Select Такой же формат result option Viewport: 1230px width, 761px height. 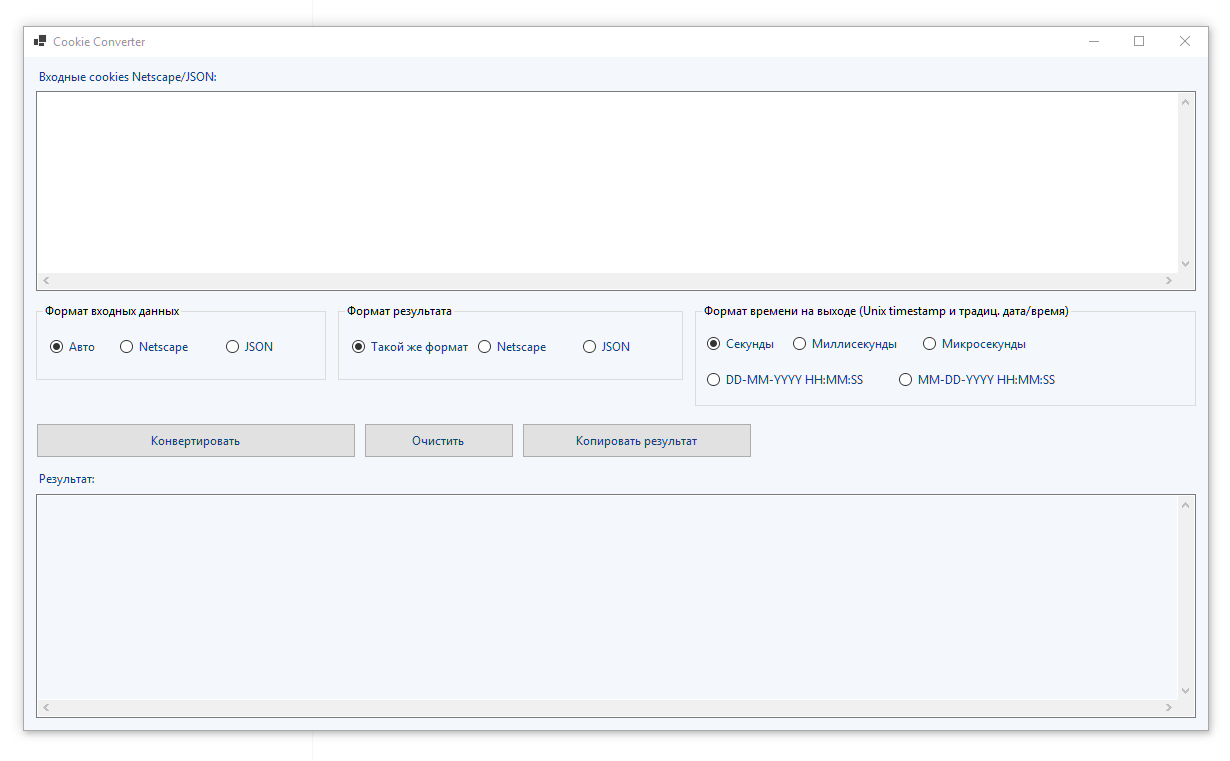point(410,347)
